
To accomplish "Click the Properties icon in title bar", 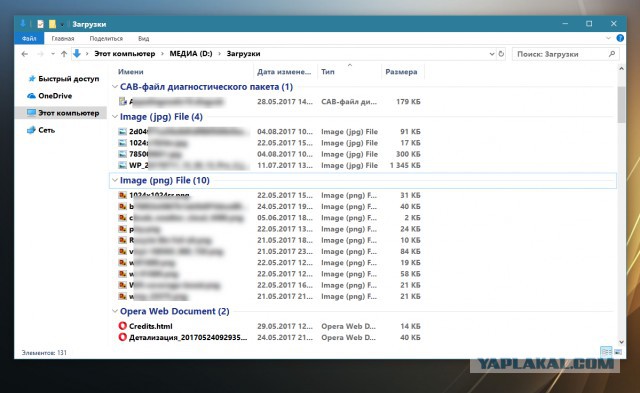I will tap(40, 24).
